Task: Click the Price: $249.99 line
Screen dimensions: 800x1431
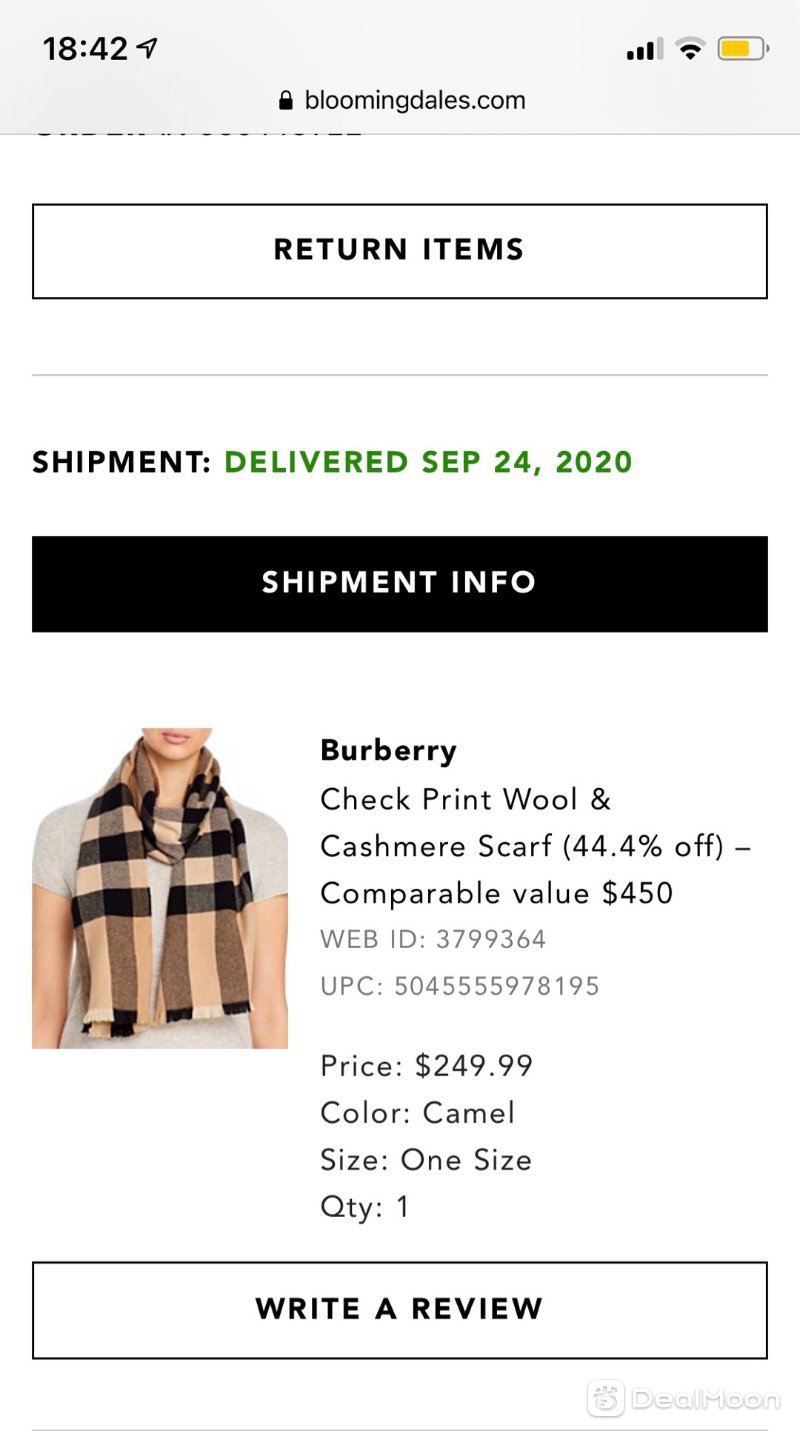Action: tap(427, 1066)
